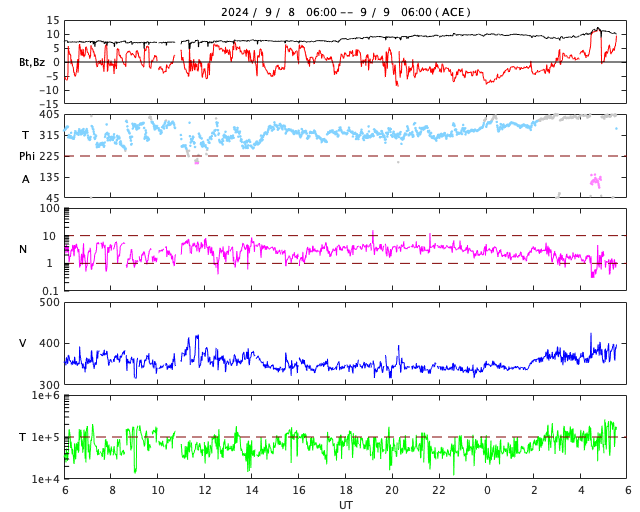This screenshot has height=512, width=640.
Task: Click the pink point cluster in Phi panel
Action: pos(596,180)
